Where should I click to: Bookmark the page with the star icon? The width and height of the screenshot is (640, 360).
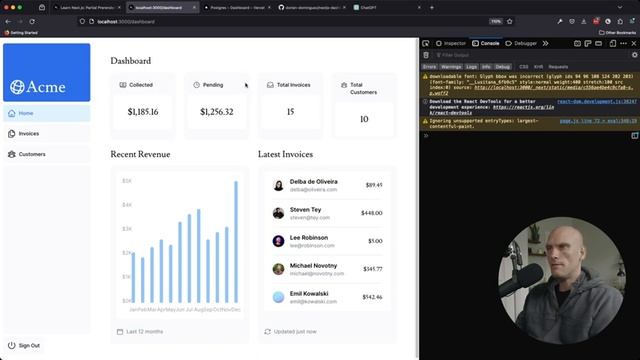509,22
